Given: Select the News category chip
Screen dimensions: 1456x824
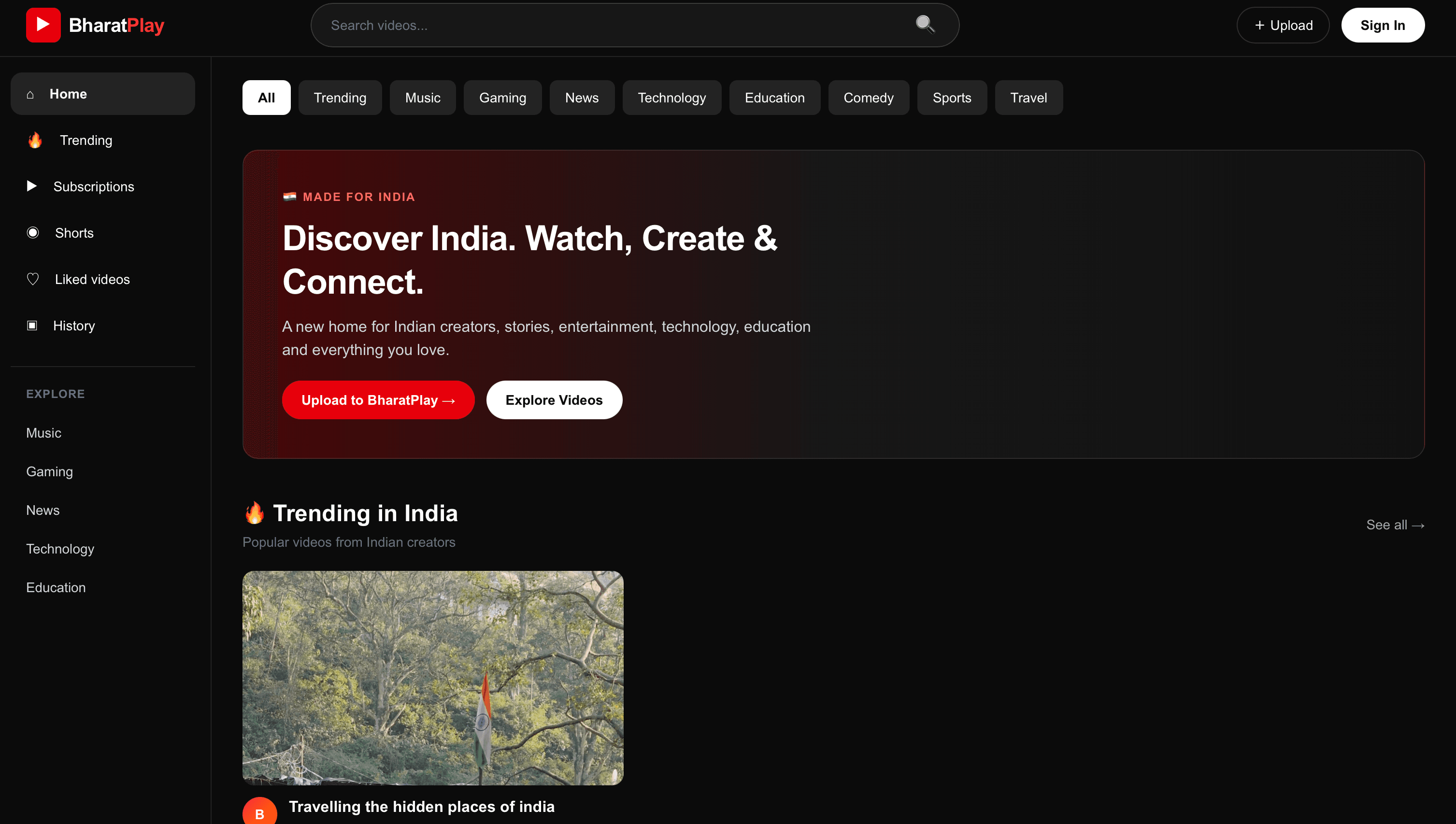Looking at the screenshot, I should click(582, 98).
